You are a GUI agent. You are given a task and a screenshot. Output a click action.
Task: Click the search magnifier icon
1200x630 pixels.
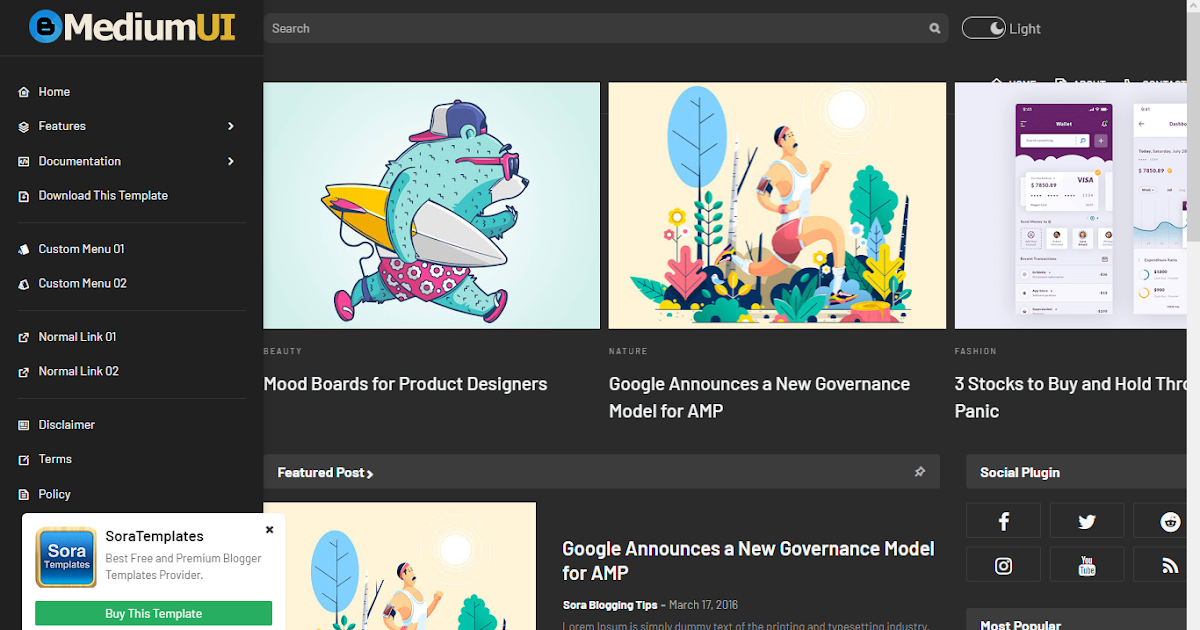934,28
